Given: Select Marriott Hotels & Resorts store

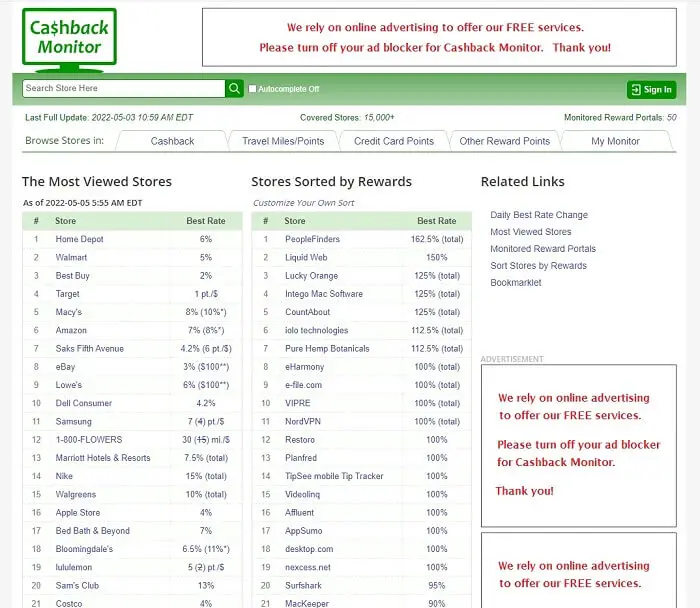Looking at the screenshot, I should [103, 458].
